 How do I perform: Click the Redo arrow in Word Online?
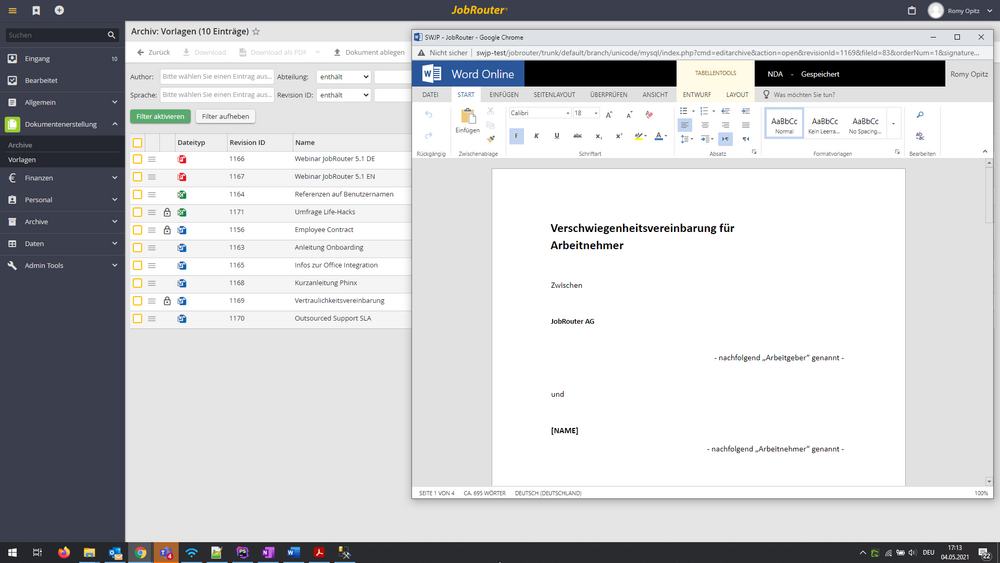[429, 135]
